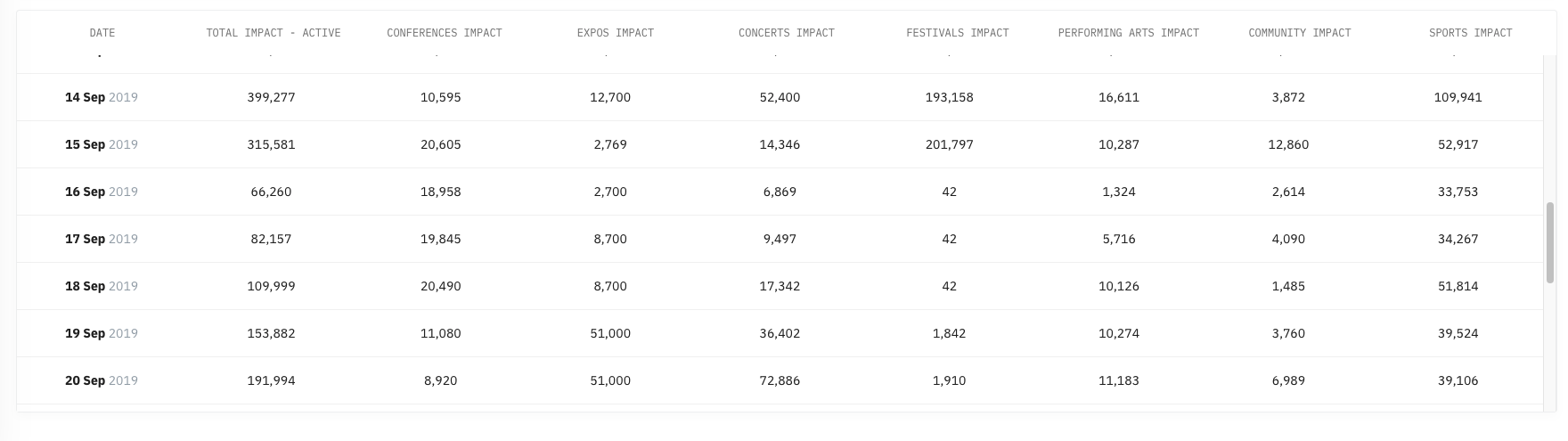Click the 19 Sep 2019 row date

click(x=102, y=333)
